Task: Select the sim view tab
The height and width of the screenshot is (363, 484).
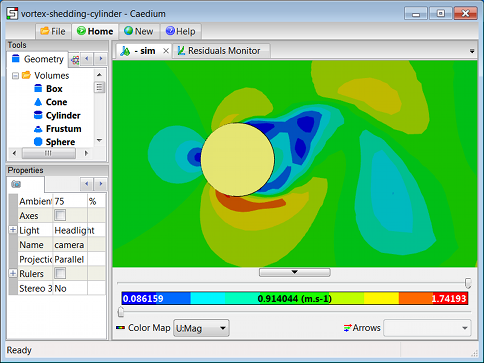Action: [x=144, y=51]
